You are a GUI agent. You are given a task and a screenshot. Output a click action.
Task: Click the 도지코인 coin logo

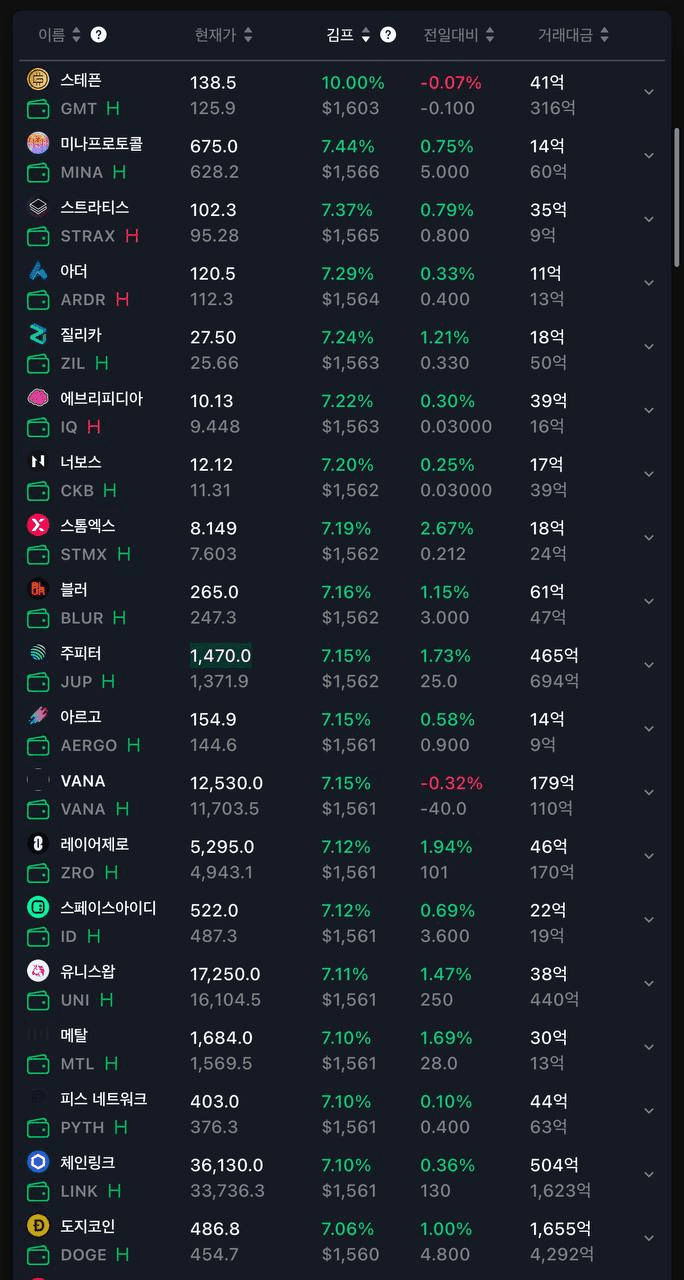tap(38, 1227)
